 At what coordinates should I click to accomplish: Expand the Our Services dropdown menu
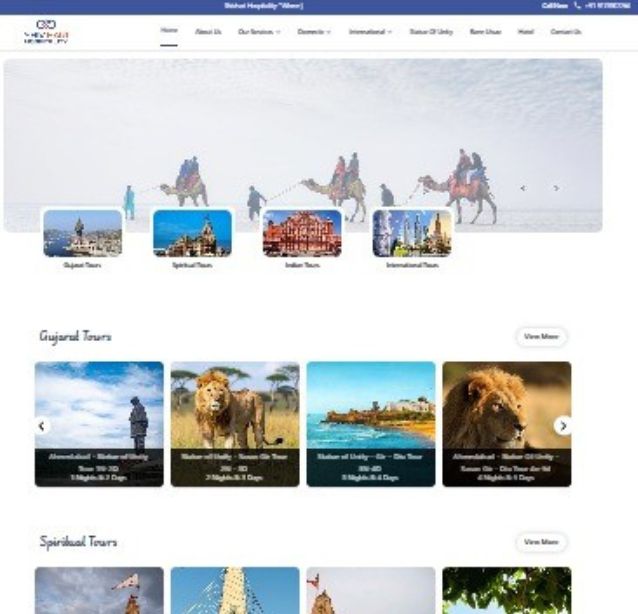(x=259, y=32)
